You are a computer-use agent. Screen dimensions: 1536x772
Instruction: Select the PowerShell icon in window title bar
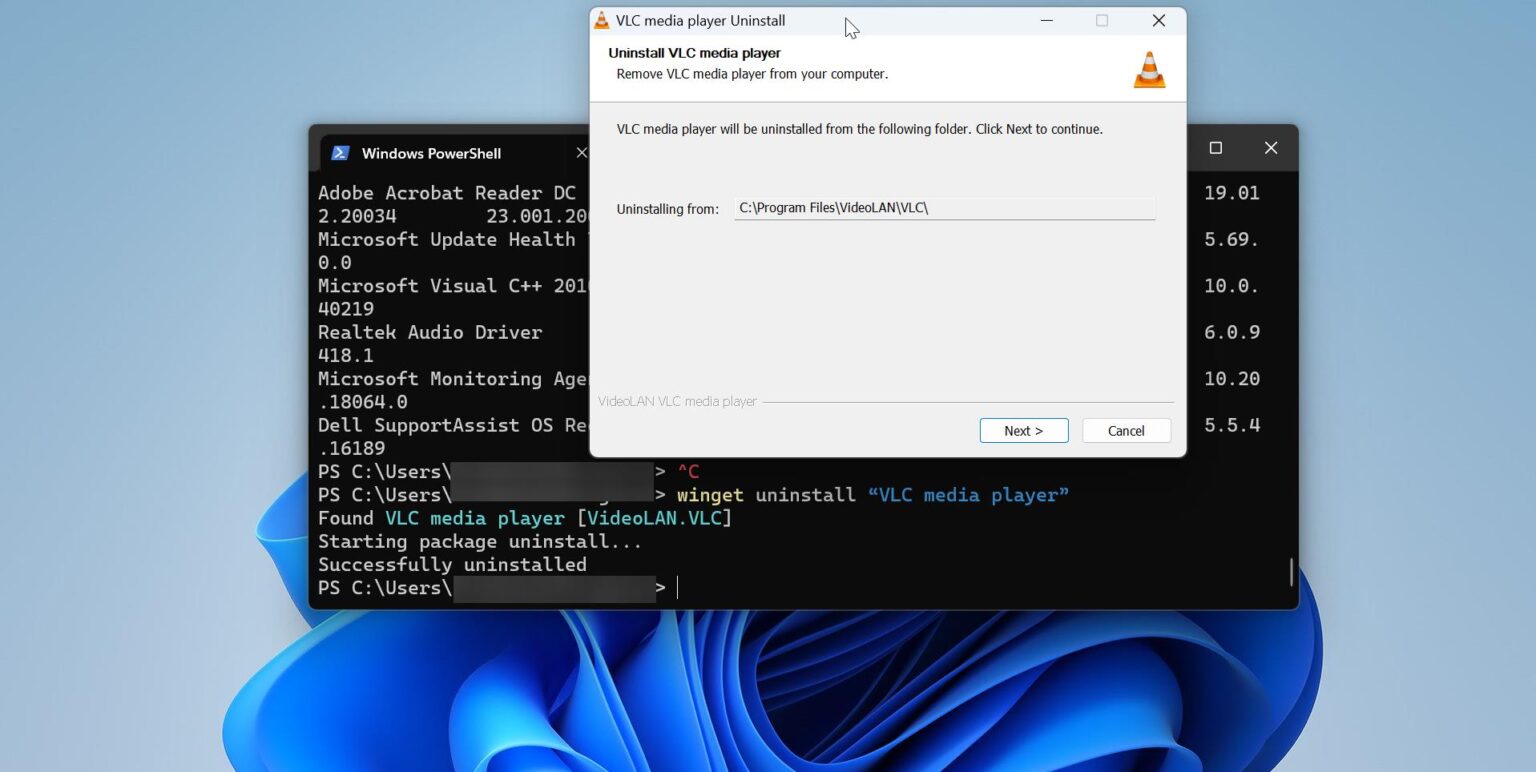click(339, 152)
